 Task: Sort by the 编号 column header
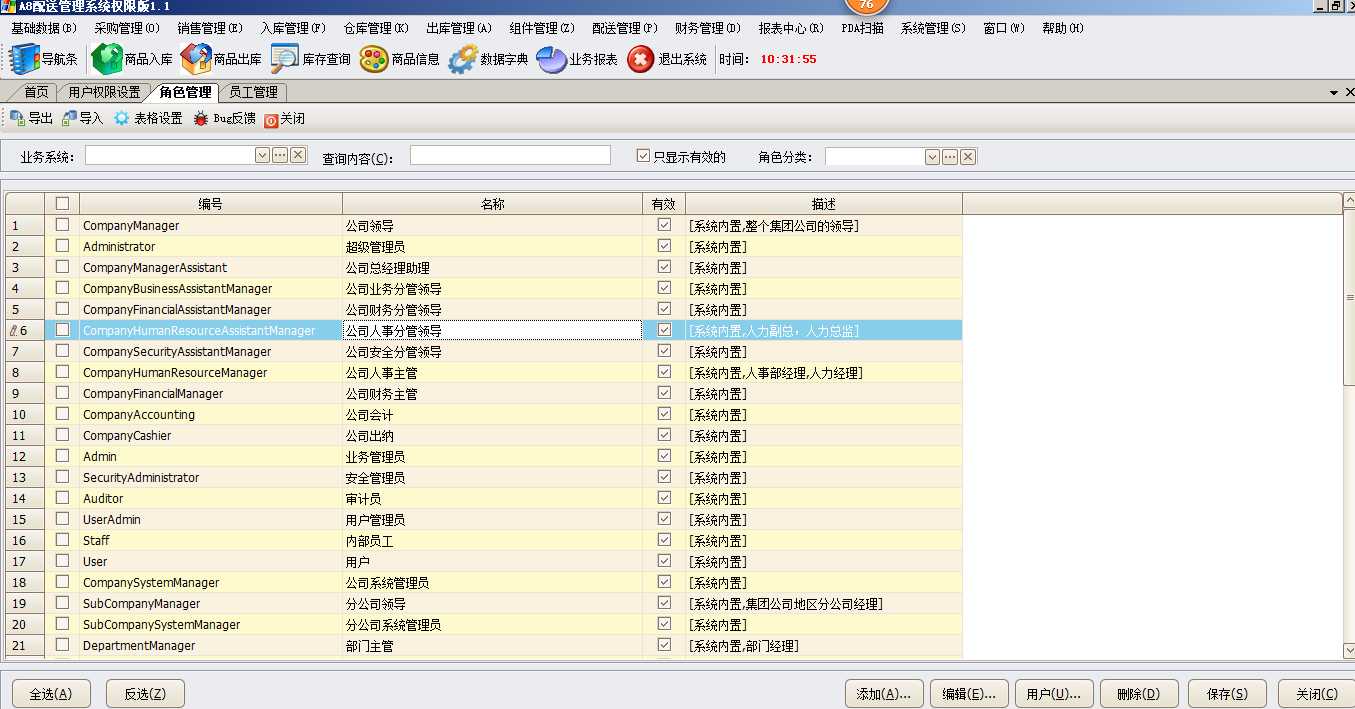coord(211,204)
